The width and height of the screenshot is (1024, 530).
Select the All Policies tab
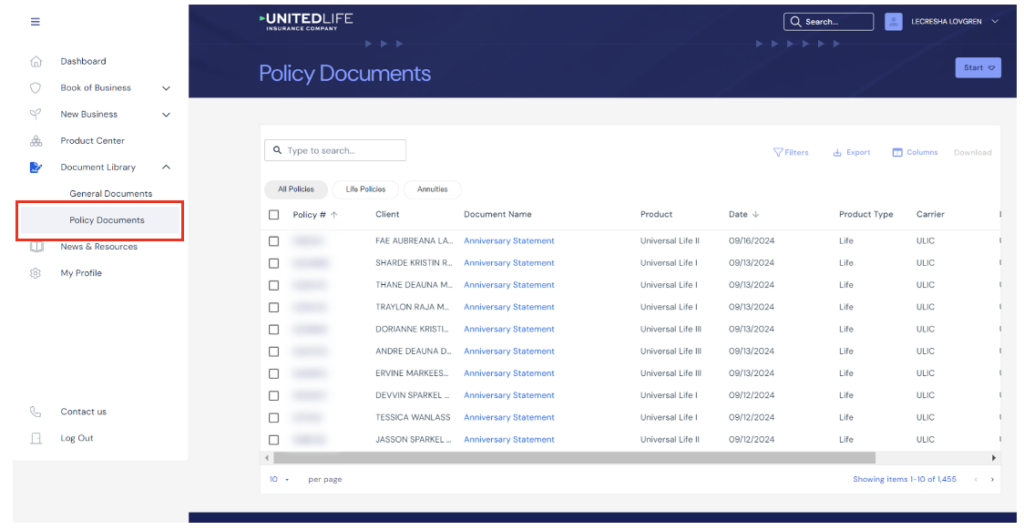pos(296,189)
